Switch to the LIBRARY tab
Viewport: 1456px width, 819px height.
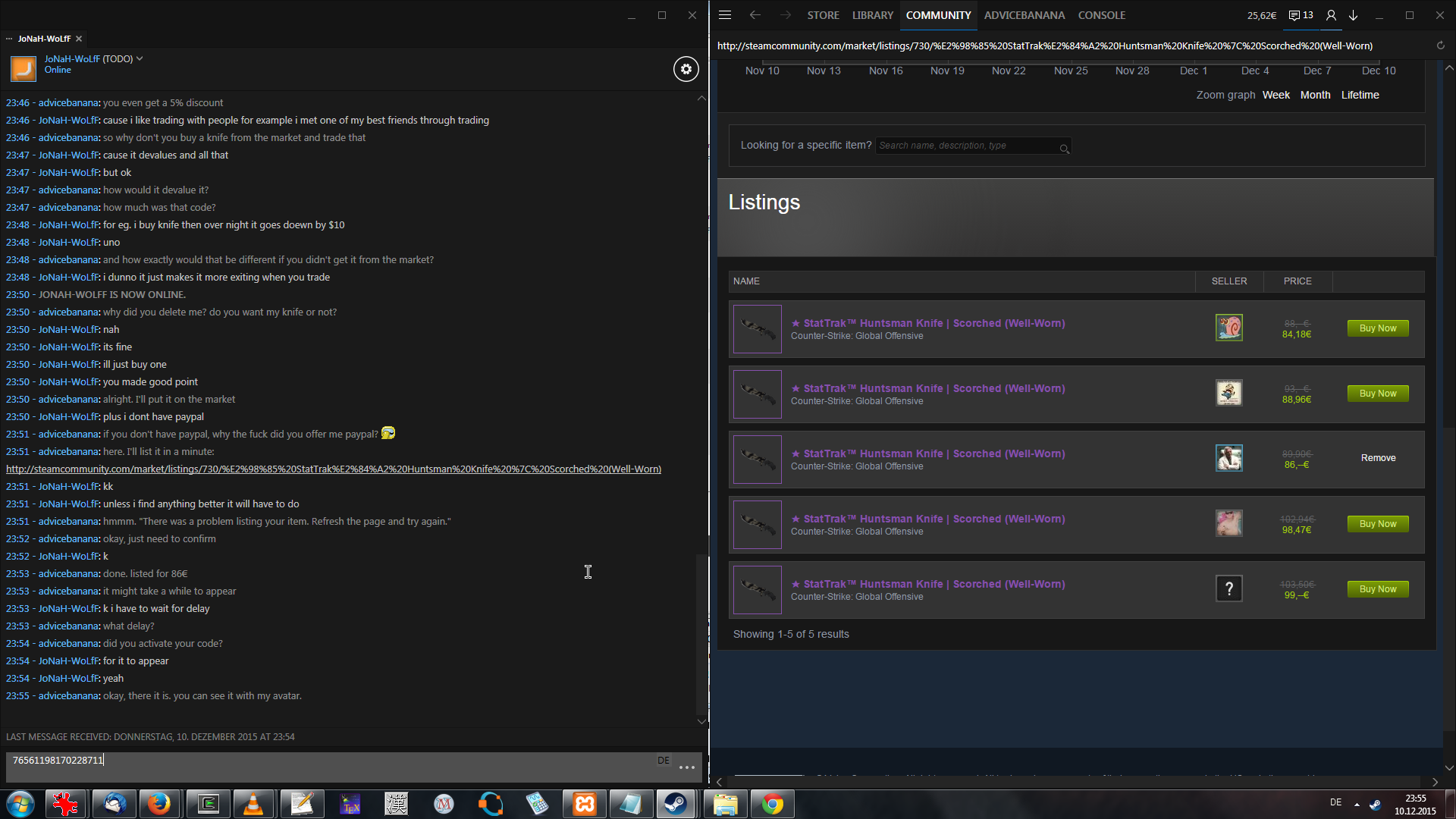872,15
